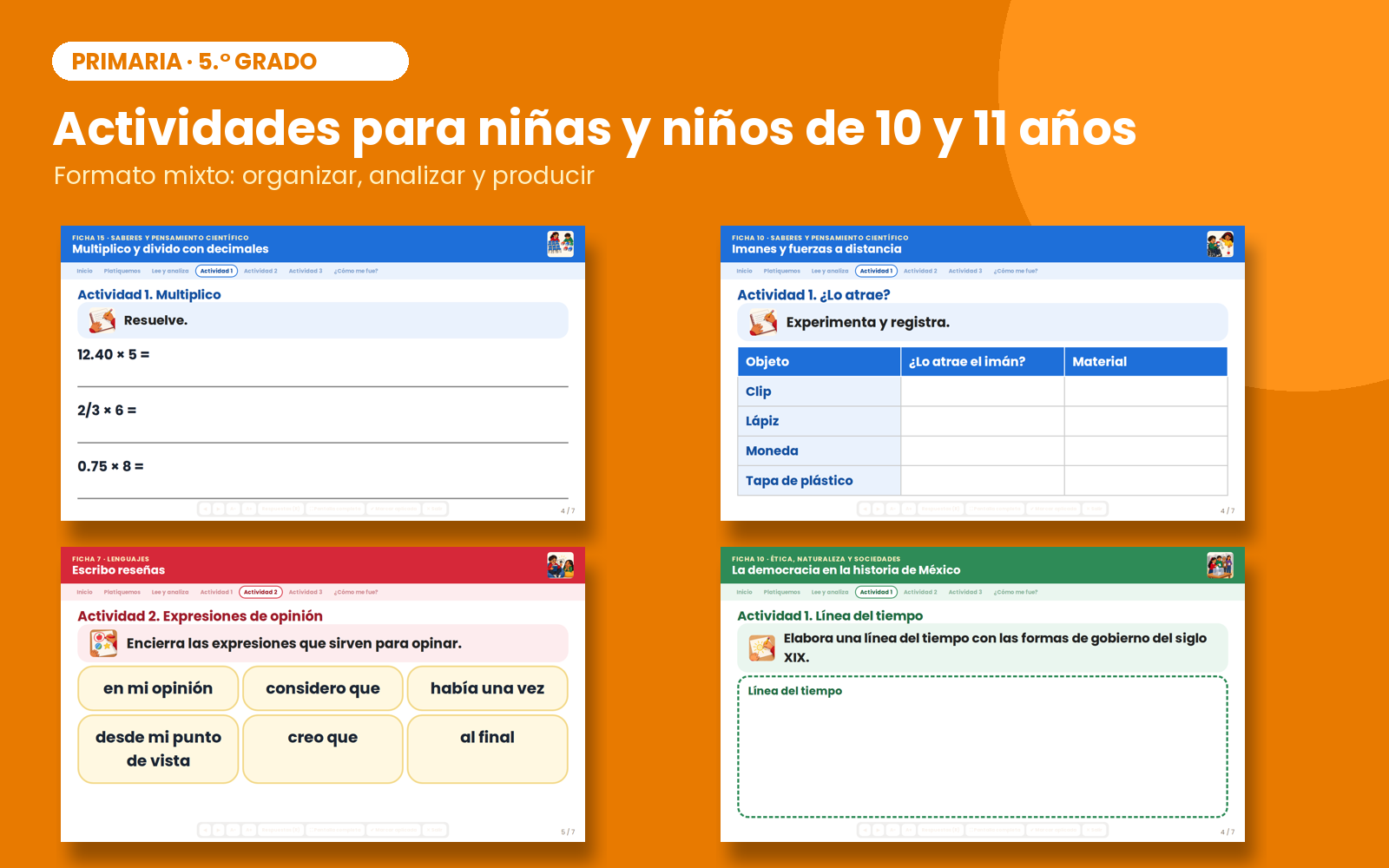Click the '¿Lo atrae el imán?' cell for Clip
This screenshot has width=1389, height=868.
983,391
